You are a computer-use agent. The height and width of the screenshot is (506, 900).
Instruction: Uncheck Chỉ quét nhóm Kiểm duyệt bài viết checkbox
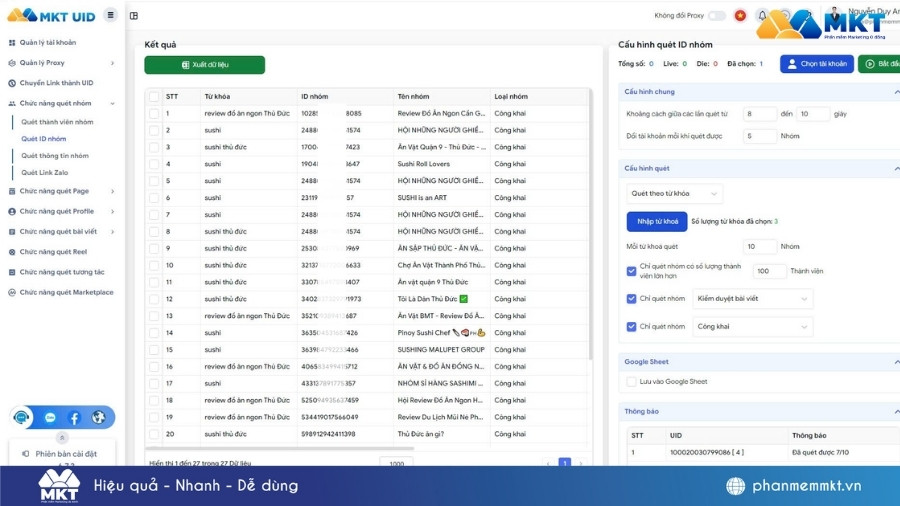(631, 299)
